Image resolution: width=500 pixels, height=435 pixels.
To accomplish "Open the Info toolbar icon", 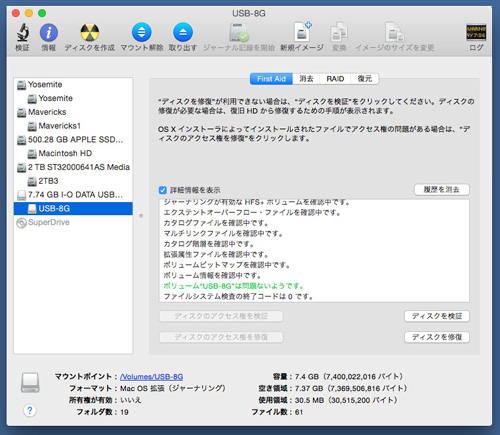I will 49,33.
